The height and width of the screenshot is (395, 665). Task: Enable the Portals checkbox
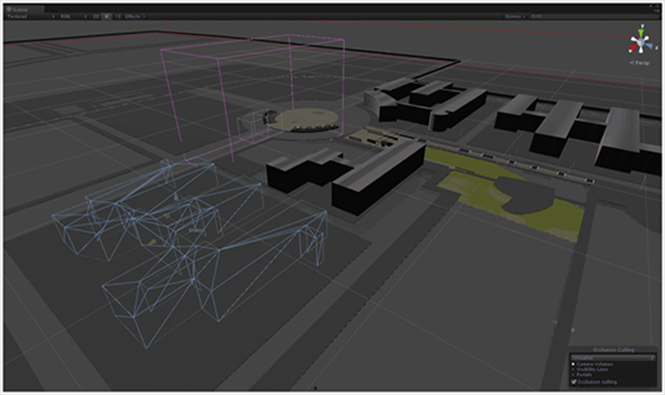point(573,375)
